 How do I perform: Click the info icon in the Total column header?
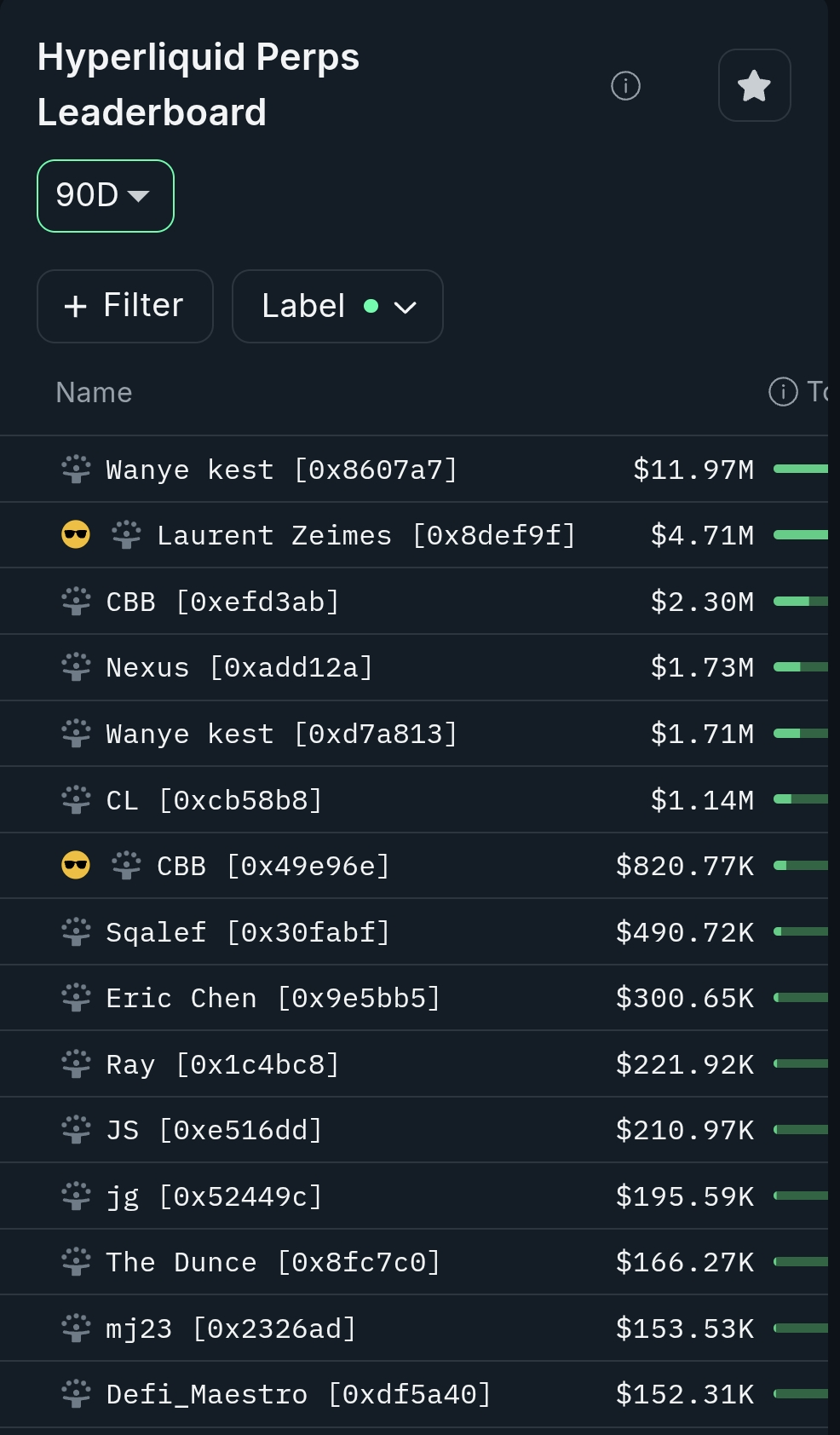click(783, 392)
